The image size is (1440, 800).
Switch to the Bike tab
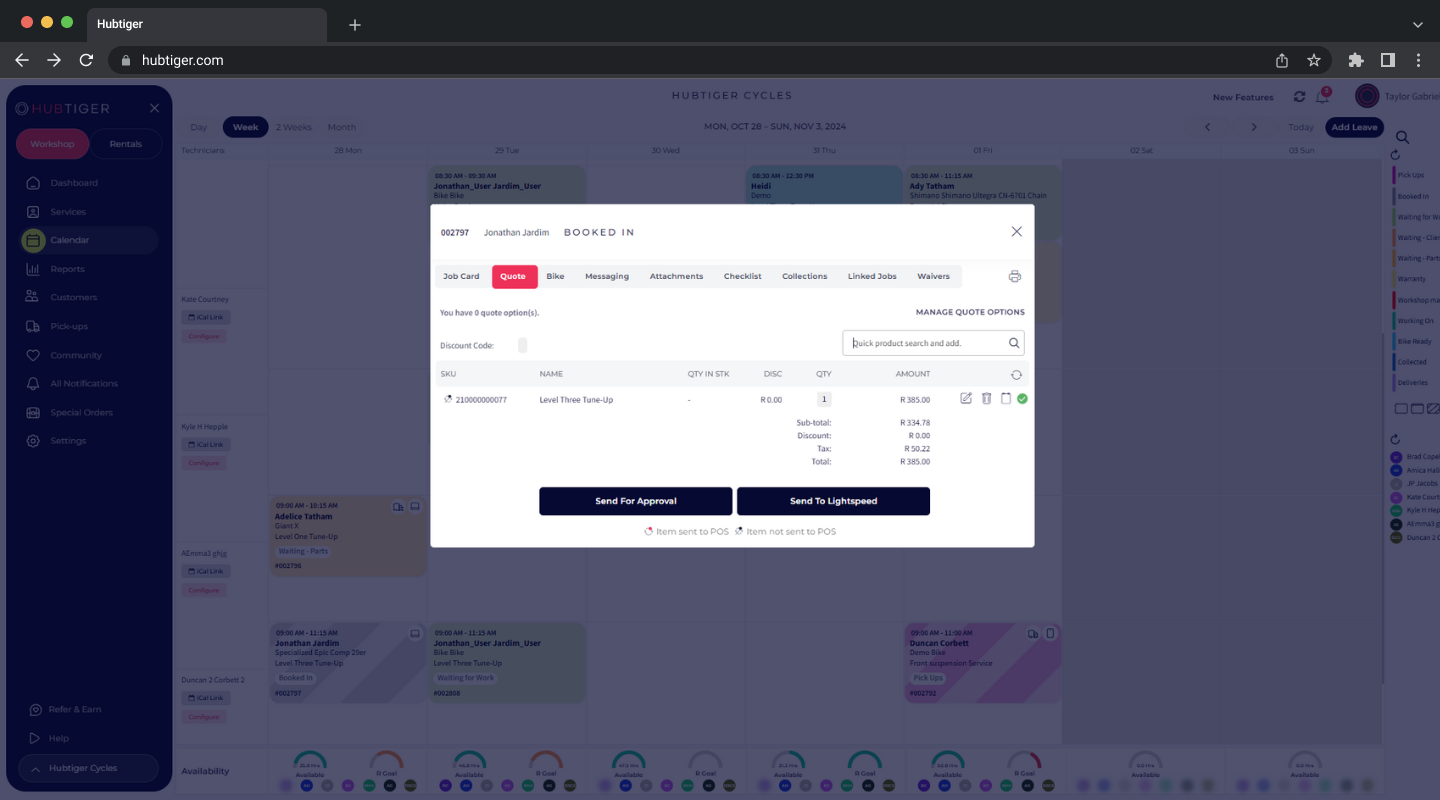[555, 276]
